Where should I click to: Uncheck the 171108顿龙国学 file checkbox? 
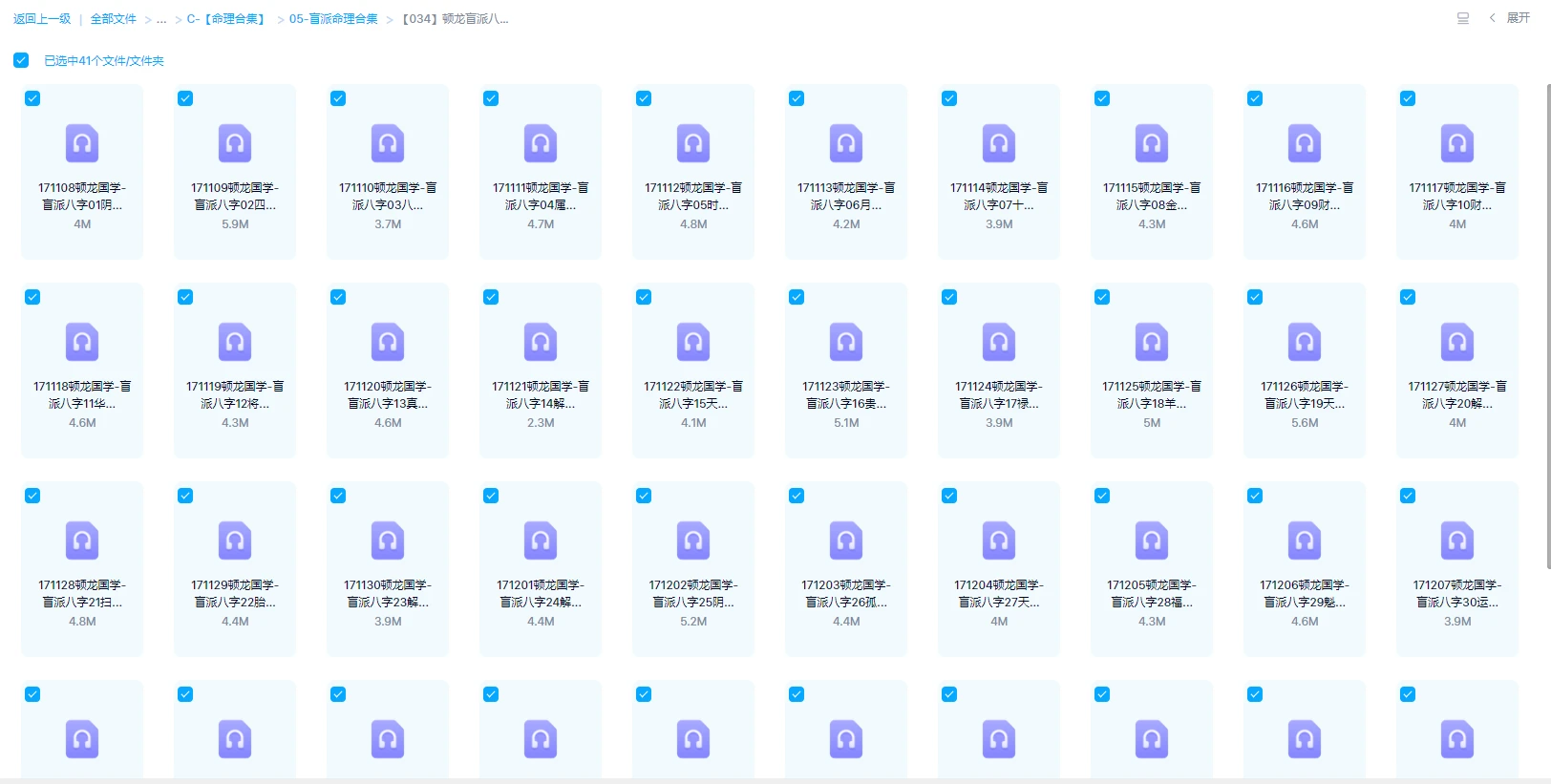point(32,98)
